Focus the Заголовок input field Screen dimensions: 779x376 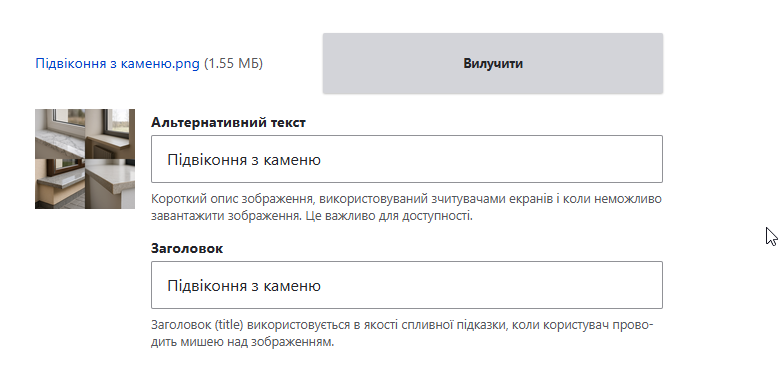406,285
